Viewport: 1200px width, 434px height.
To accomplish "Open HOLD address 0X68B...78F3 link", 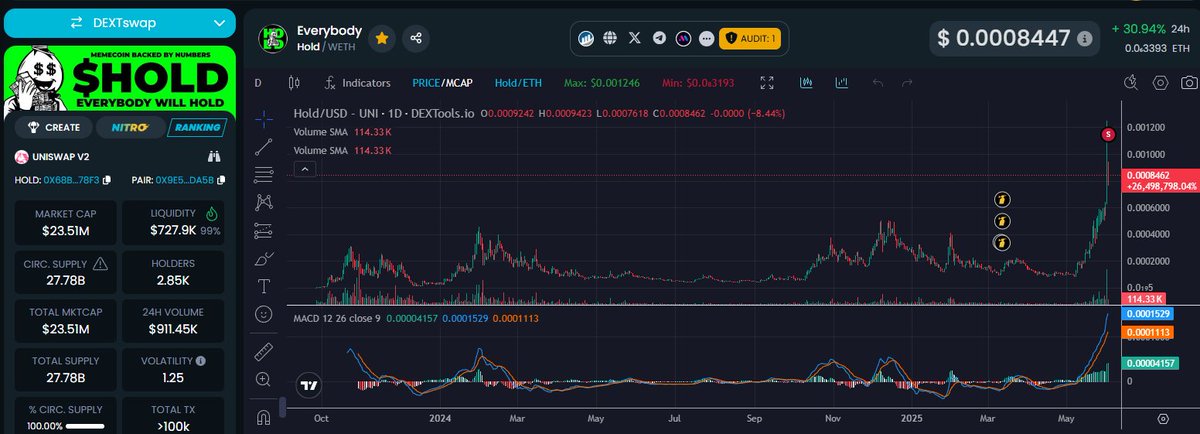I will [x=71, y=180].
